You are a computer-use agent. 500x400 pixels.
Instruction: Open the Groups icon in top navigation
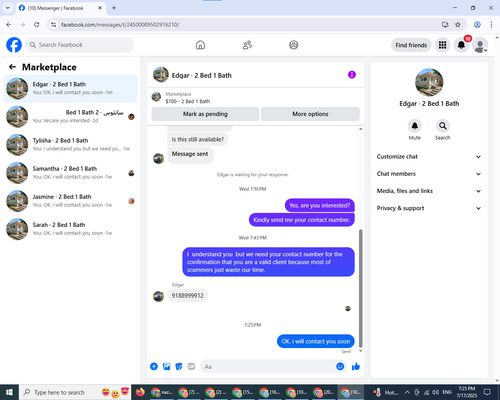[x=294, y=45]
